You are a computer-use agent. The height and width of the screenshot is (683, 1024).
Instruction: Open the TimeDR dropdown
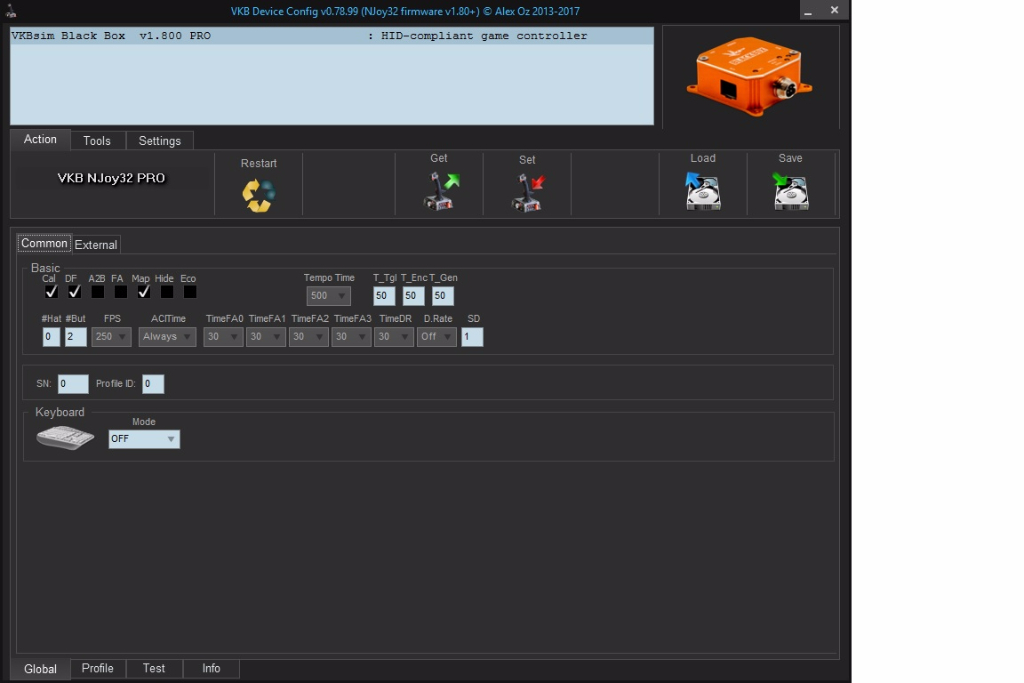tap(394, 337)
